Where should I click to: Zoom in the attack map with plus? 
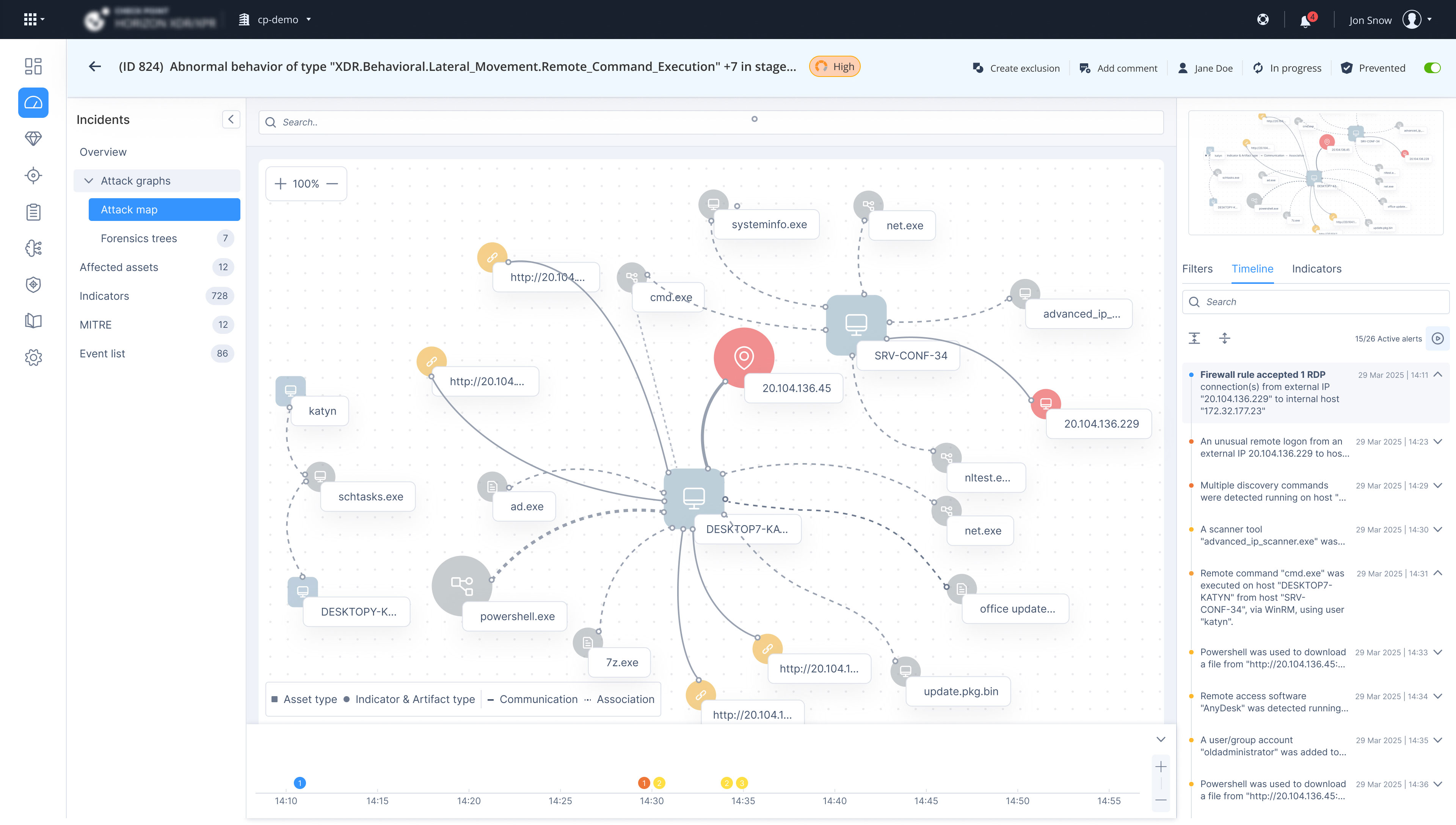tap(281, 183)
